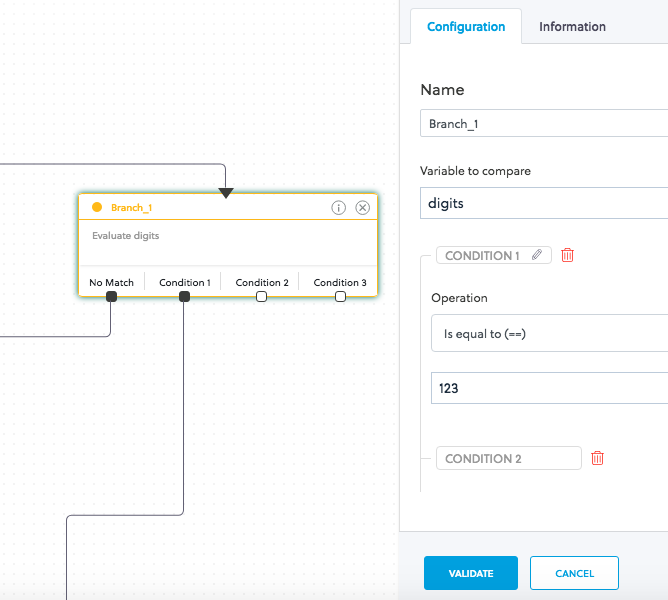Screen dimensions: 668x600
Task: Click the No Match output connector
Action: point(111,297)
